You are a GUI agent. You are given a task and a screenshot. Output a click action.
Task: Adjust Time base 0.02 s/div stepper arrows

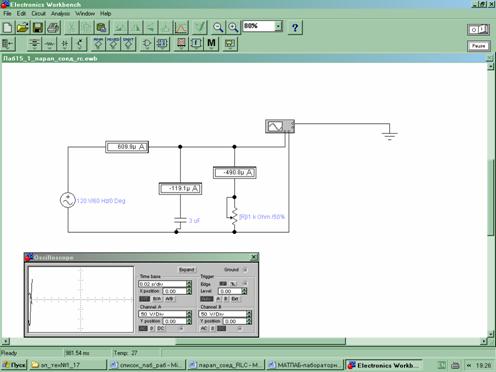189,284
